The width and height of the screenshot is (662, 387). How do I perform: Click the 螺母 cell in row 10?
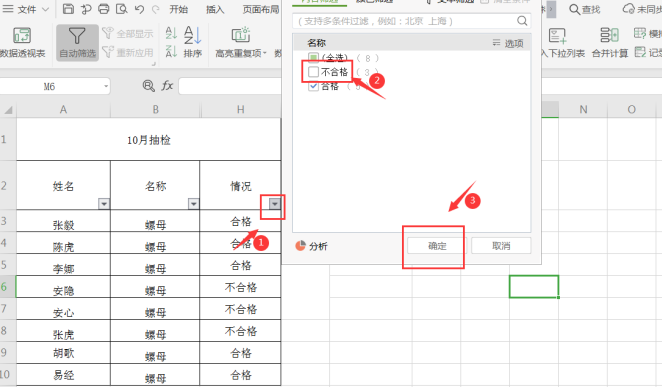tap(155, 375)
